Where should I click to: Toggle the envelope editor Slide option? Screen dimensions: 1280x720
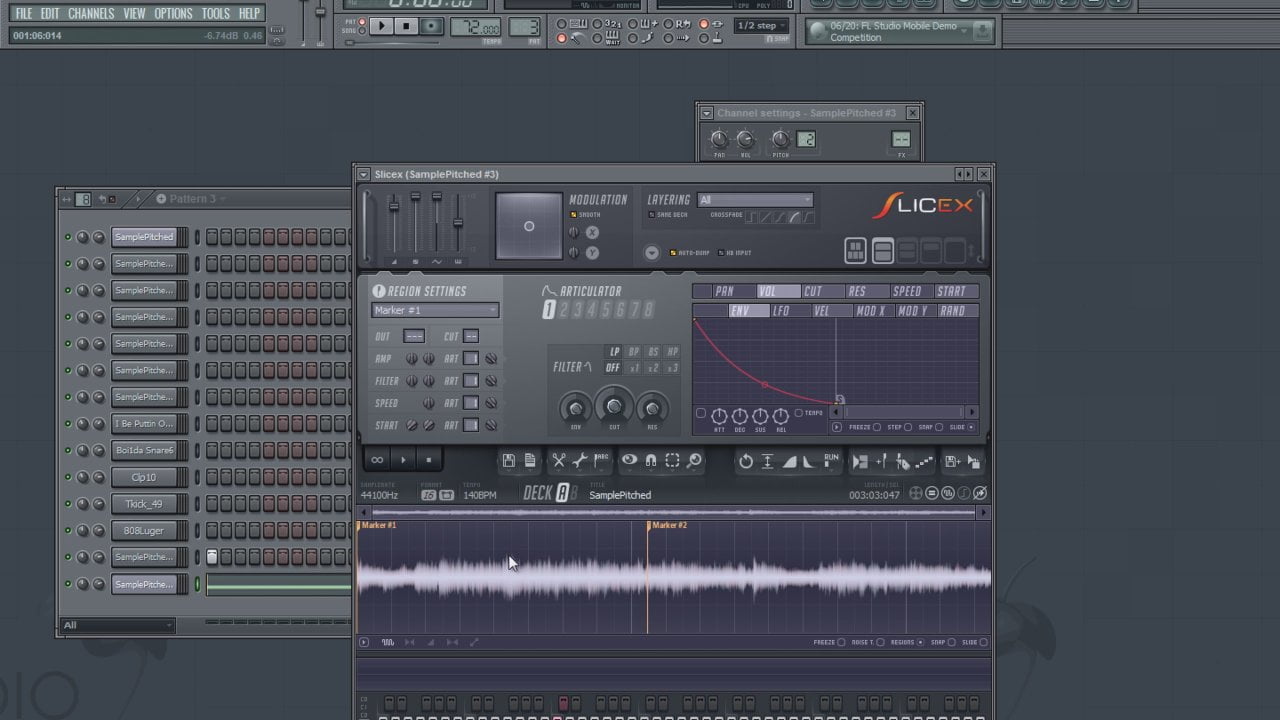click(x=971, y=427)
